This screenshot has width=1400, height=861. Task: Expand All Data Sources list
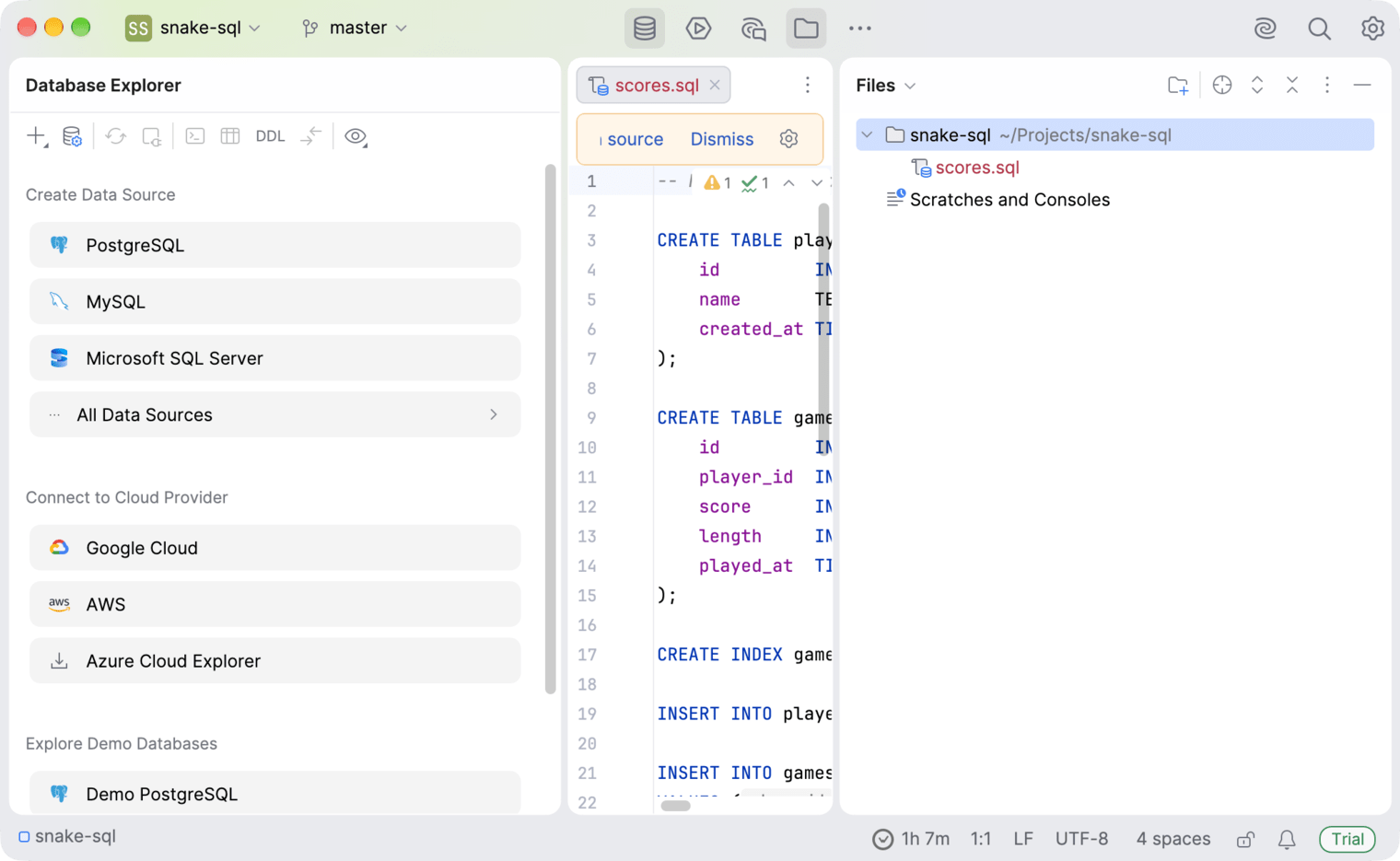click(x=275, y=415)
